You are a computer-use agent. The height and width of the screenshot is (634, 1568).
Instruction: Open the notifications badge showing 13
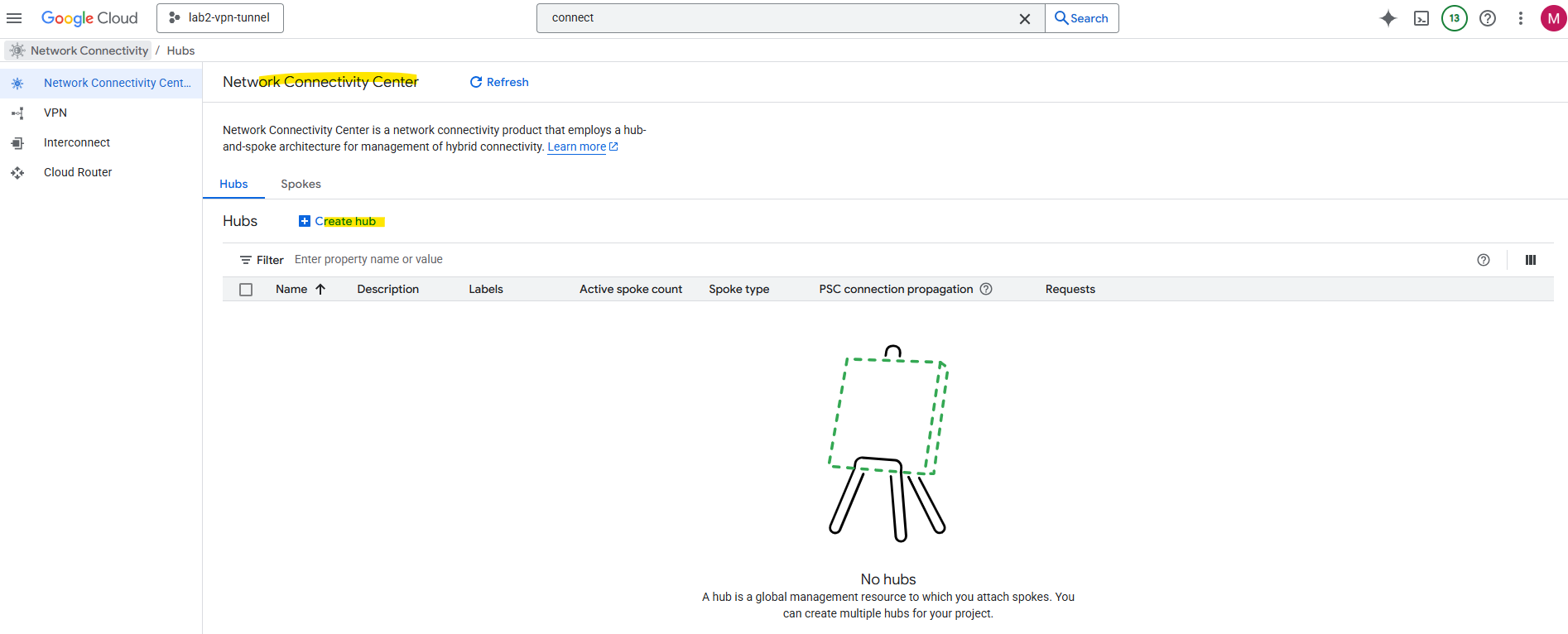1455,18
